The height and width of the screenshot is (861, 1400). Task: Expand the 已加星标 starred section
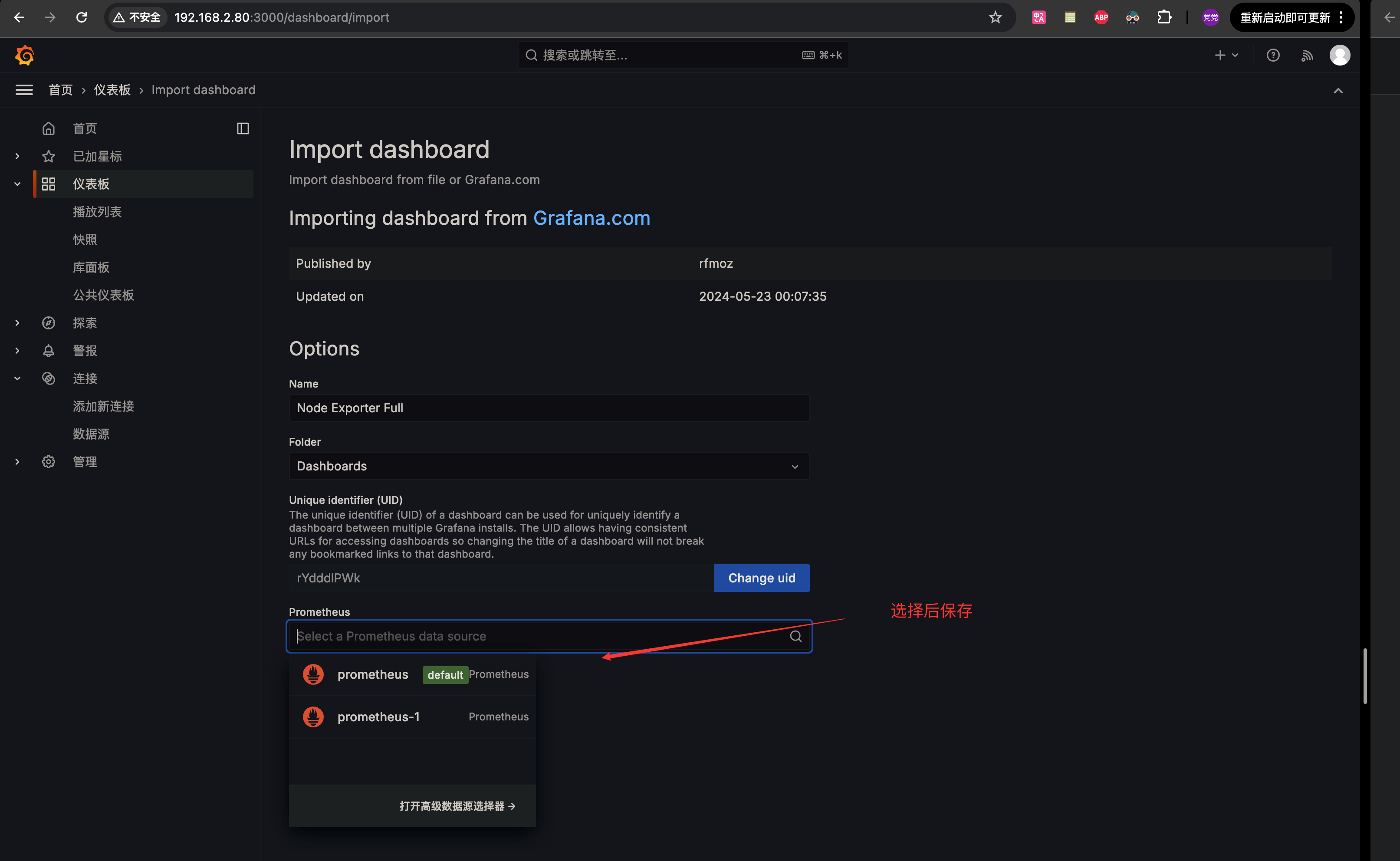(x=18, y=156)
